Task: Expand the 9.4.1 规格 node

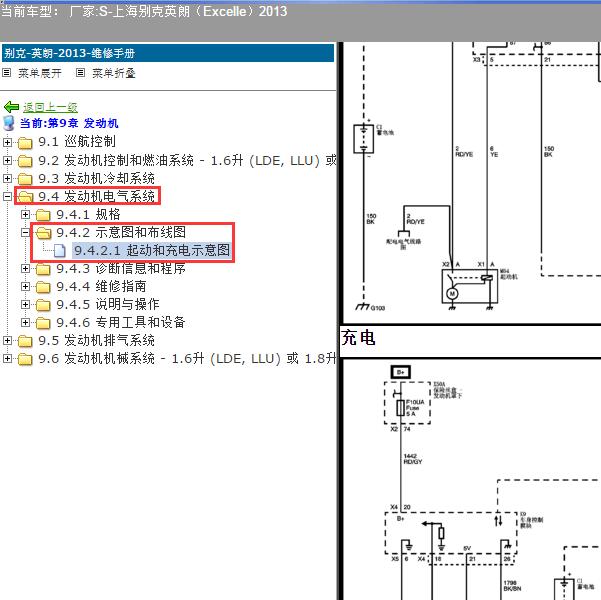Action: click(25, 214)
